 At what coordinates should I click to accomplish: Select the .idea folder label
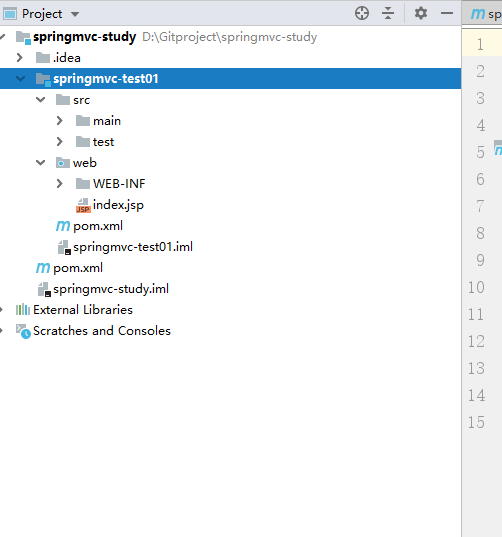tap(67, 58)
